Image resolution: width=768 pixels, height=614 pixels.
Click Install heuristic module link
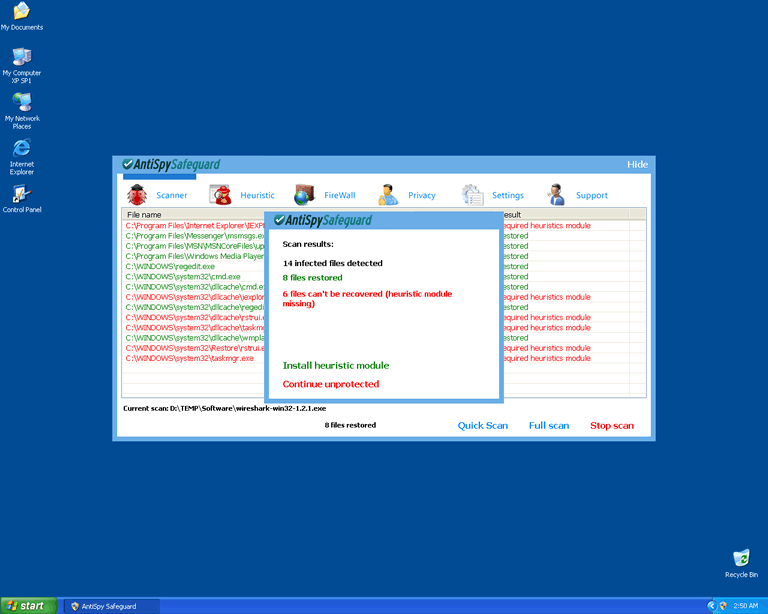pos(336,366)
